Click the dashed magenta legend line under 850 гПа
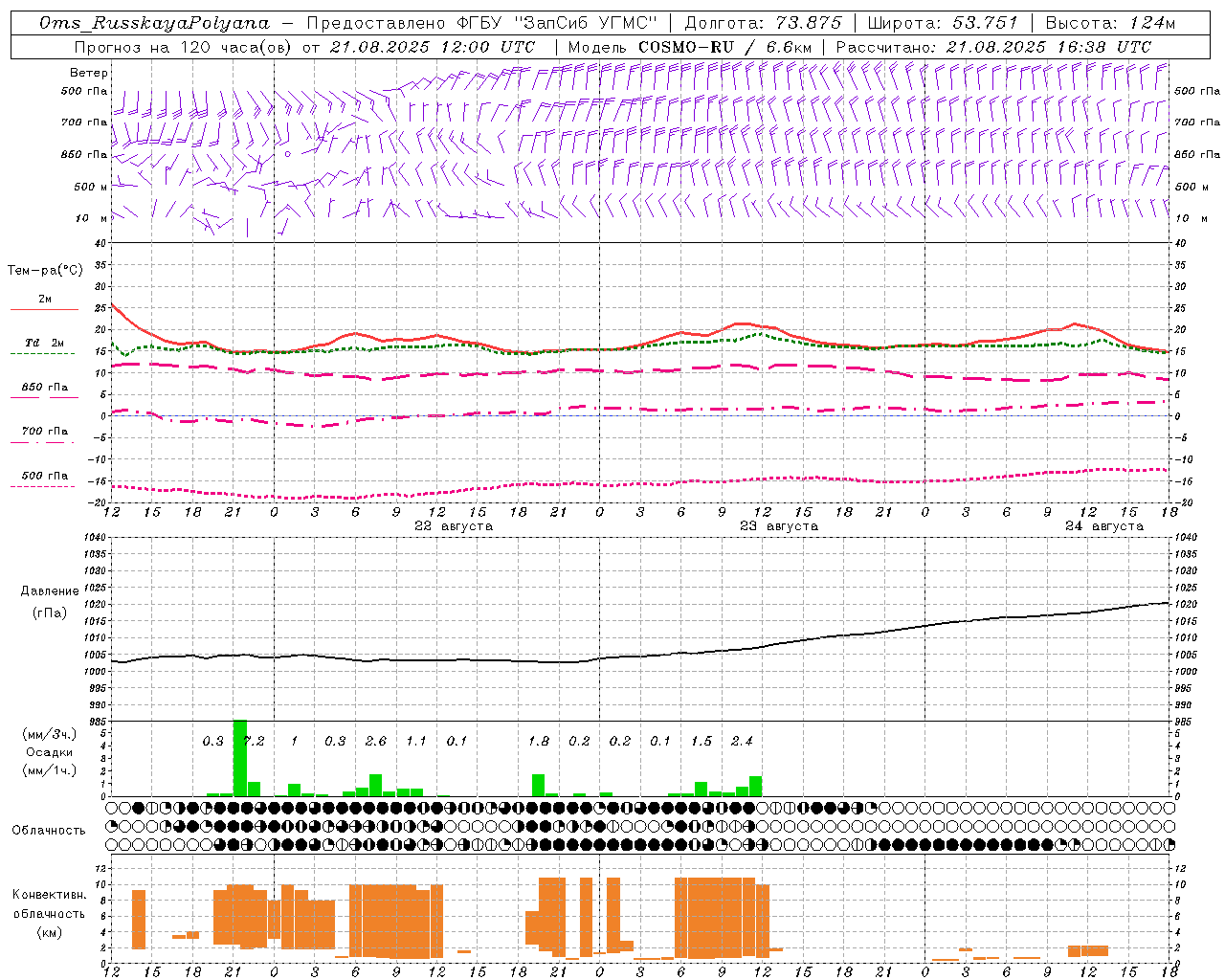 click(x=44, y=397)
